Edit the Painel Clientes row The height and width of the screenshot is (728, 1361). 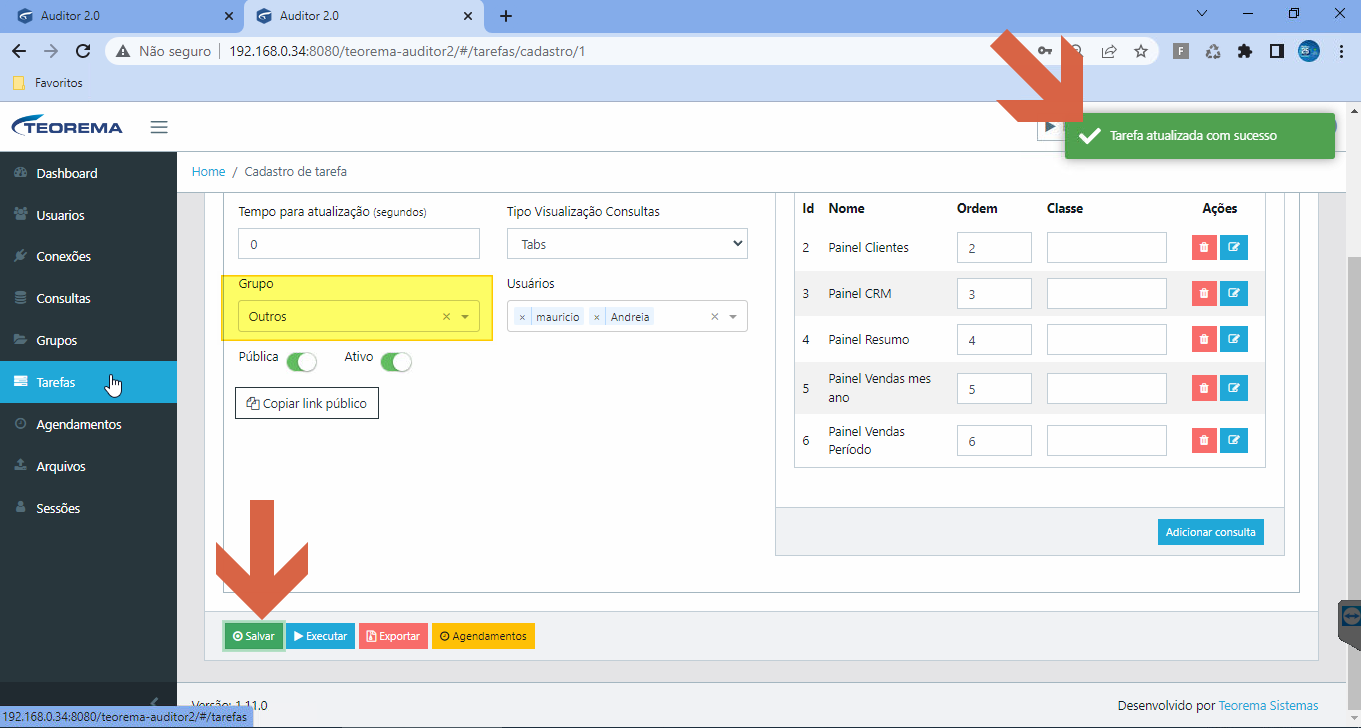point(1234,248)
